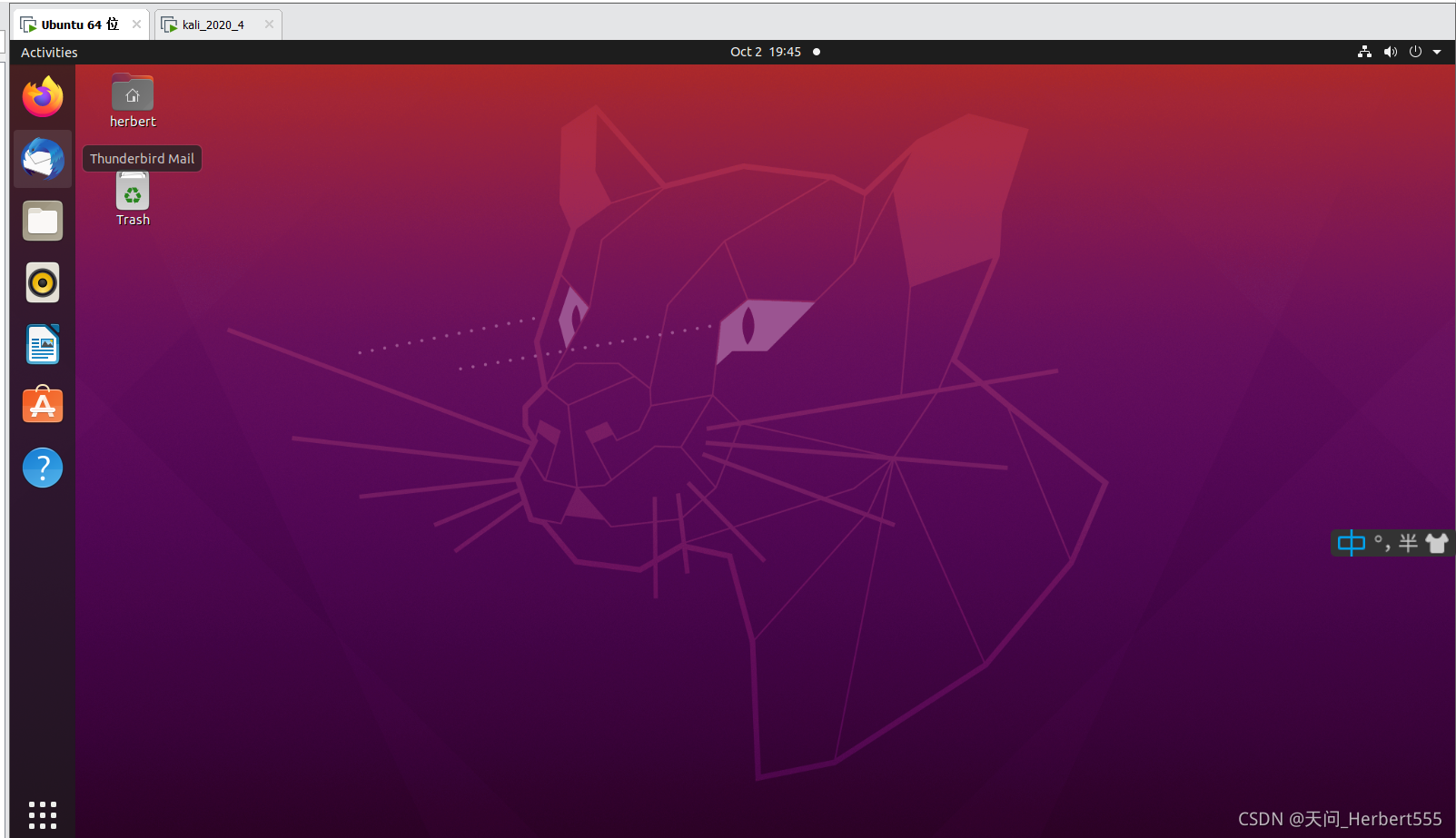Select the herbert home folder icon
Viewport: 1456px width, 838px height.
[x=133, y=100]
